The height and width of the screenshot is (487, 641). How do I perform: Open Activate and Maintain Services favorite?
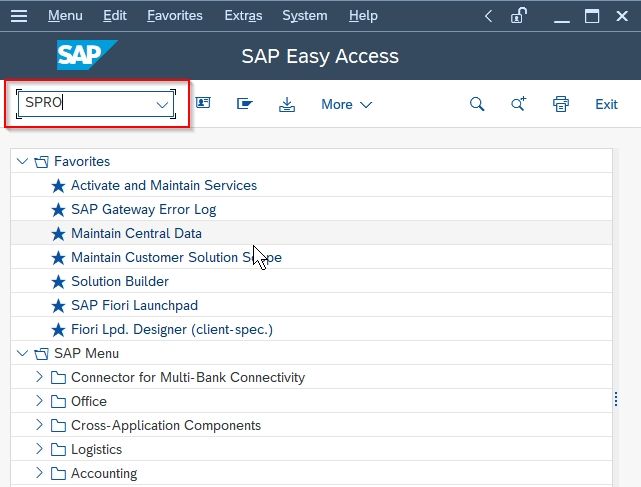(x=164, y=185)
